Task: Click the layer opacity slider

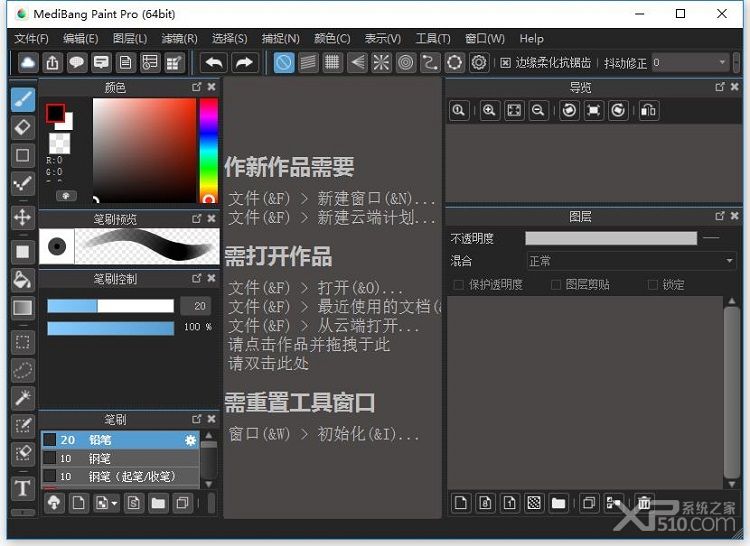Action: (611, 238)
